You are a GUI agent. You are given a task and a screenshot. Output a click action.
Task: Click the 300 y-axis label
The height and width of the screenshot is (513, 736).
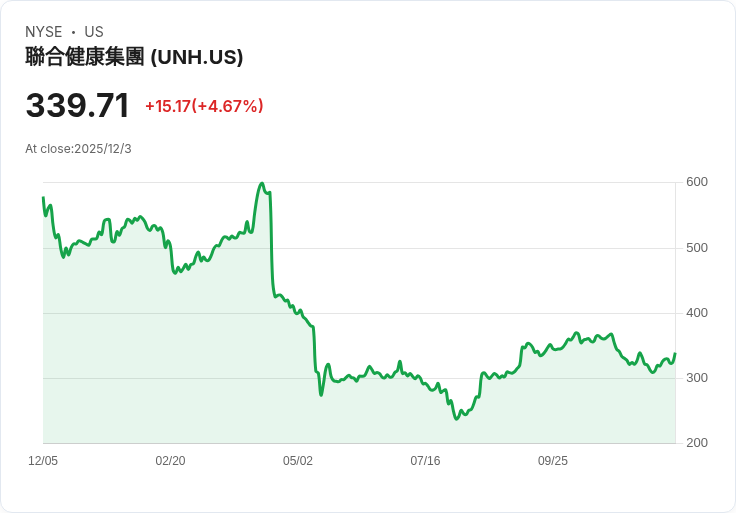(x=697, y=378)
